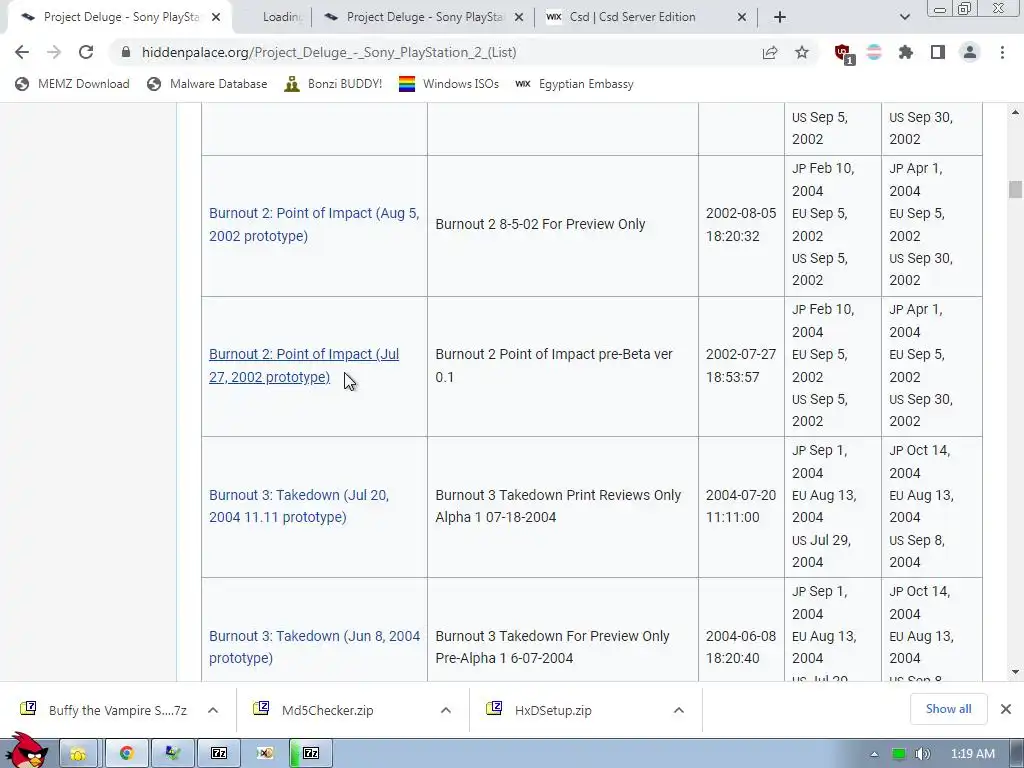Open the uBlock shield extension icon

tap(843, 53)
